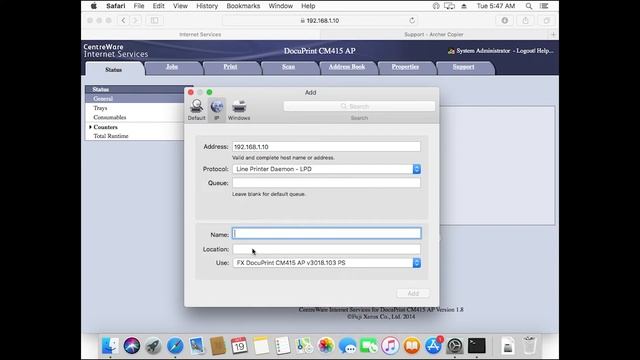640x360 pixels.
Task: Select the Default printer icon
Action: [196, 110]
